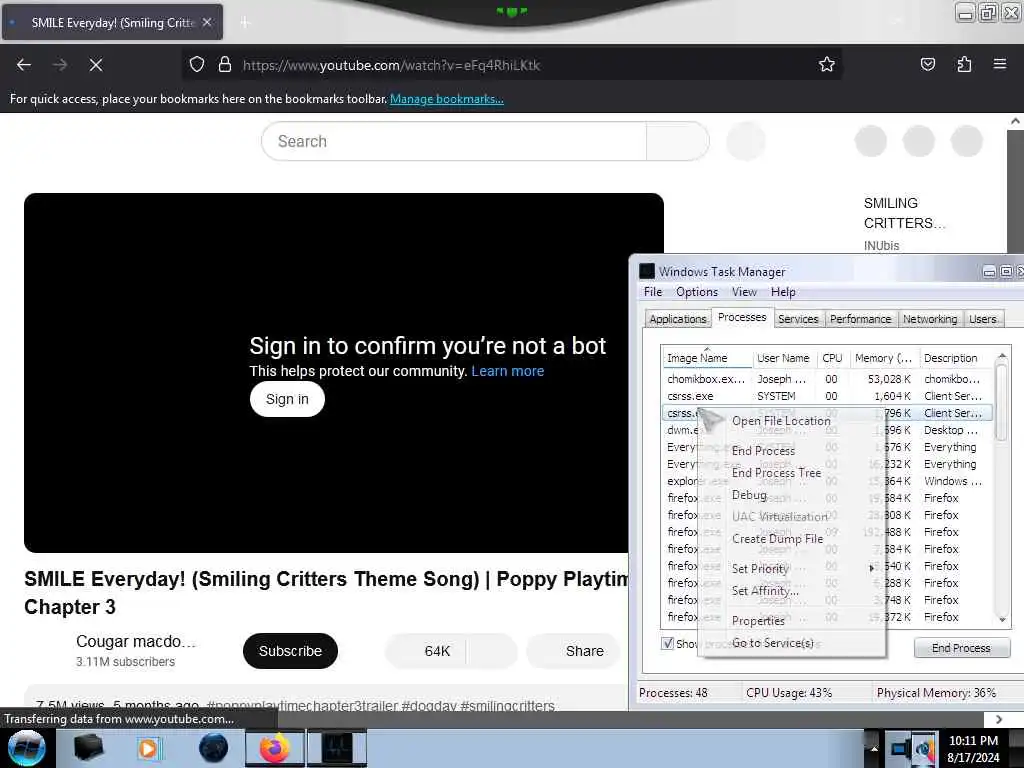
Task: Open Properties from context menu
Action: [758, 621]
